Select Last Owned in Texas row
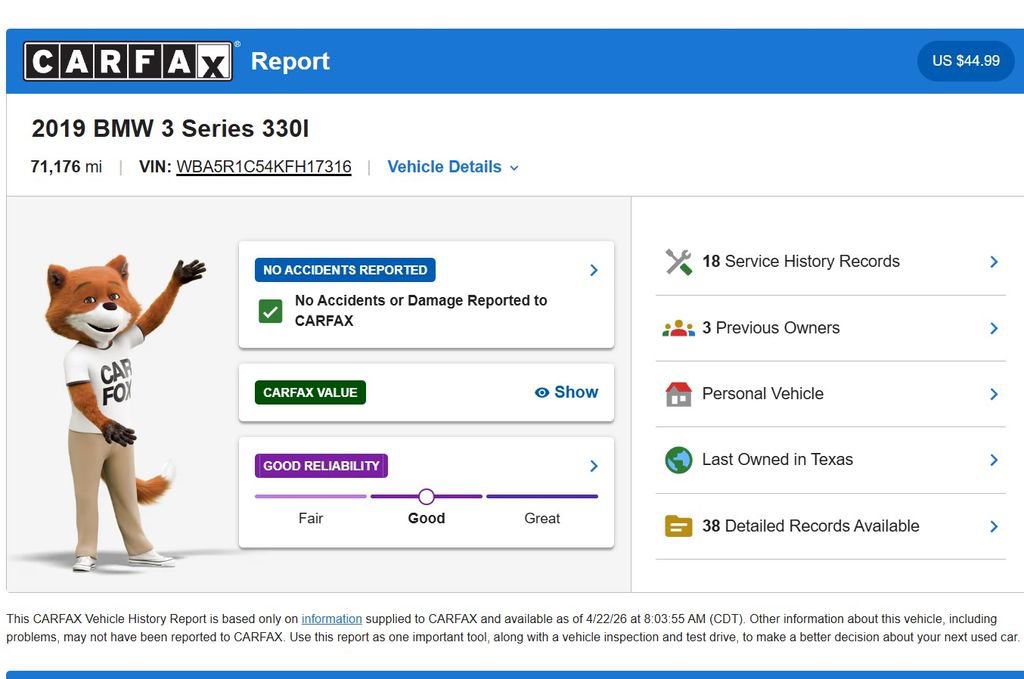This screenshot has width=1024, height=679. pyautogui.click(x=831, y=460)
